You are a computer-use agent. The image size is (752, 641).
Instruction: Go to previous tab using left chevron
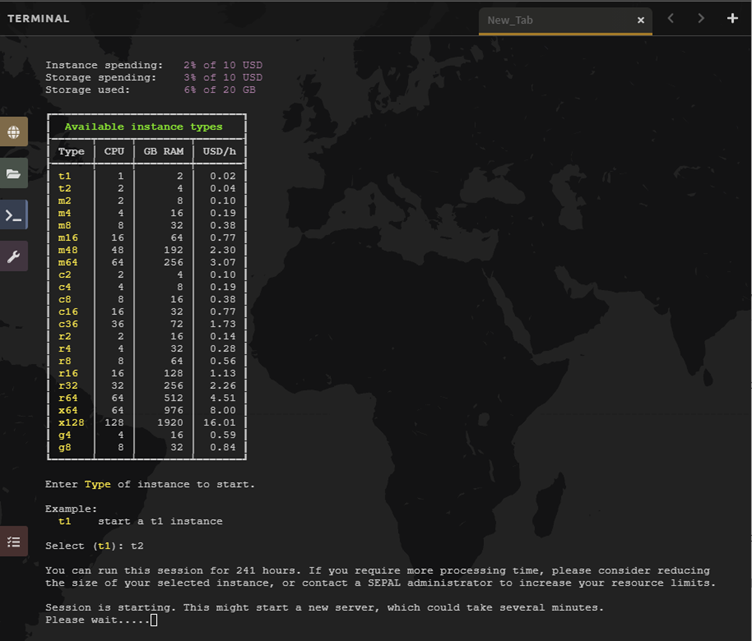671,19
